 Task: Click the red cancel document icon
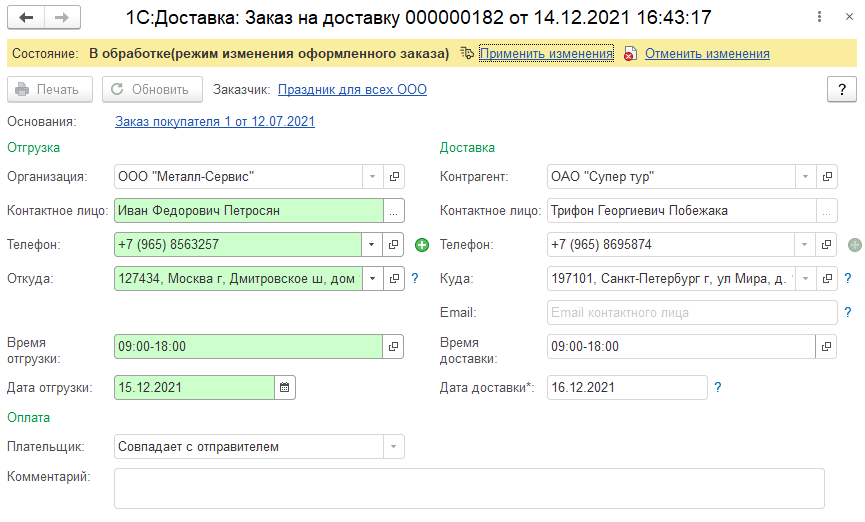point(630,54)
